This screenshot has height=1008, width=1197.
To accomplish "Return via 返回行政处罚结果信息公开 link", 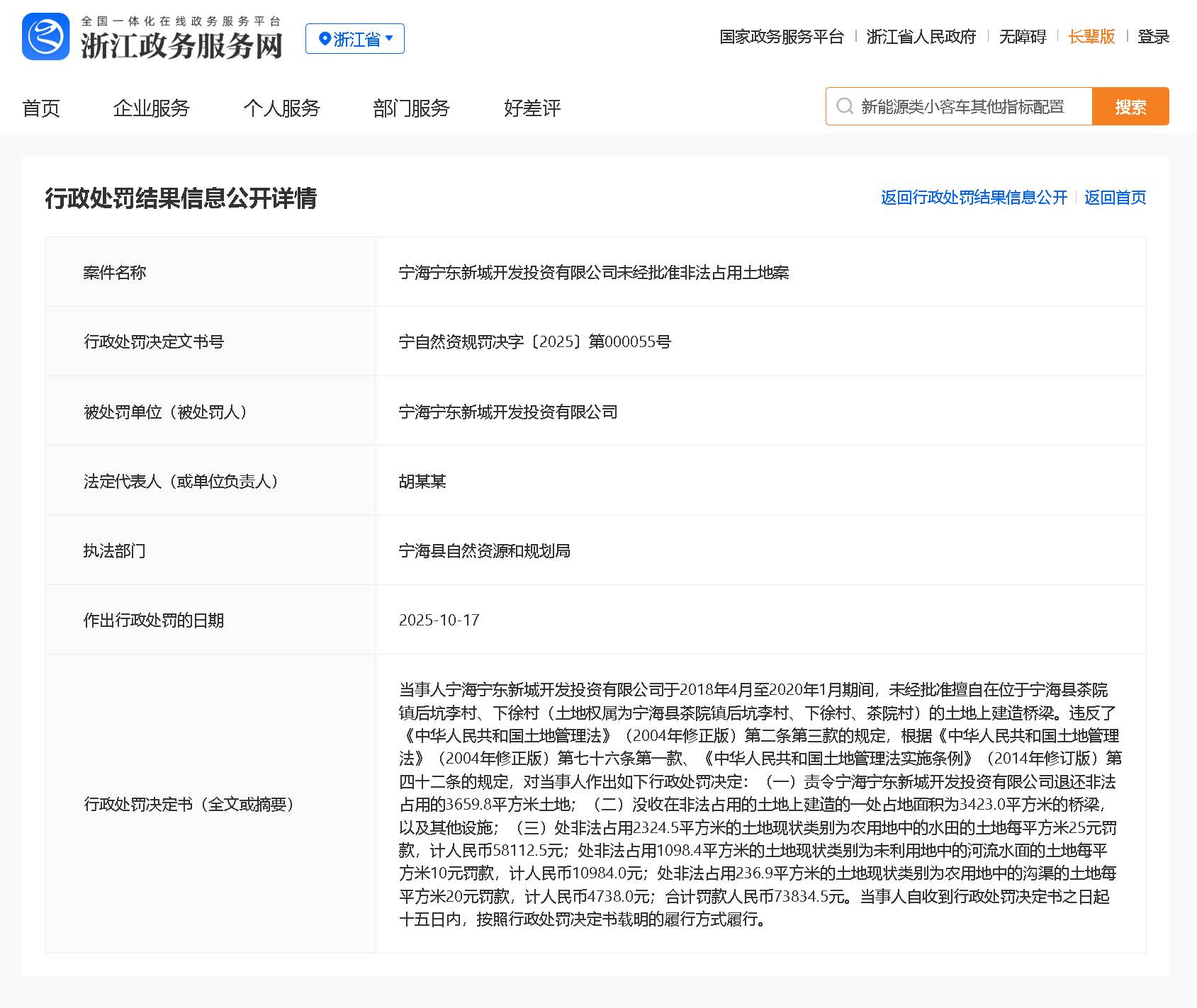I will (973, 198).
